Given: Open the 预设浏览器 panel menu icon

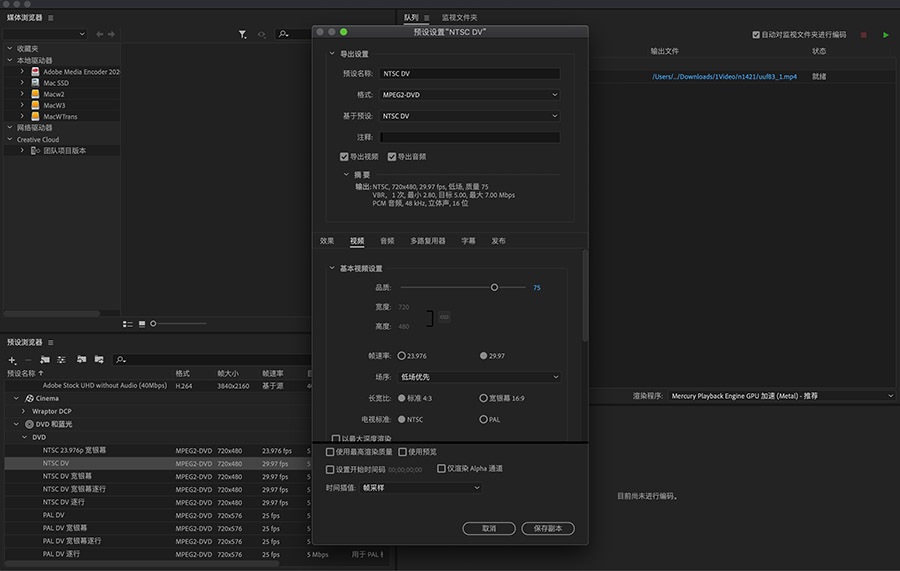Looking at the screenshot, I should click(51, 343).
